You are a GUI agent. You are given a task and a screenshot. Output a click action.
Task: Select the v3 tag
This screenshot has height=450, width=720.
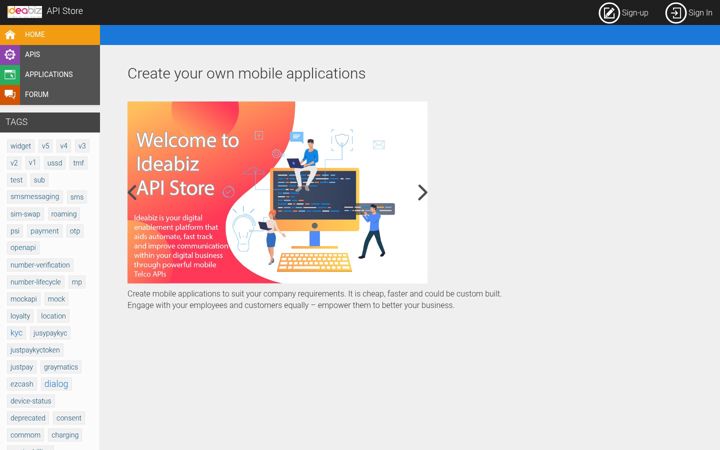[x=82, y=146]
